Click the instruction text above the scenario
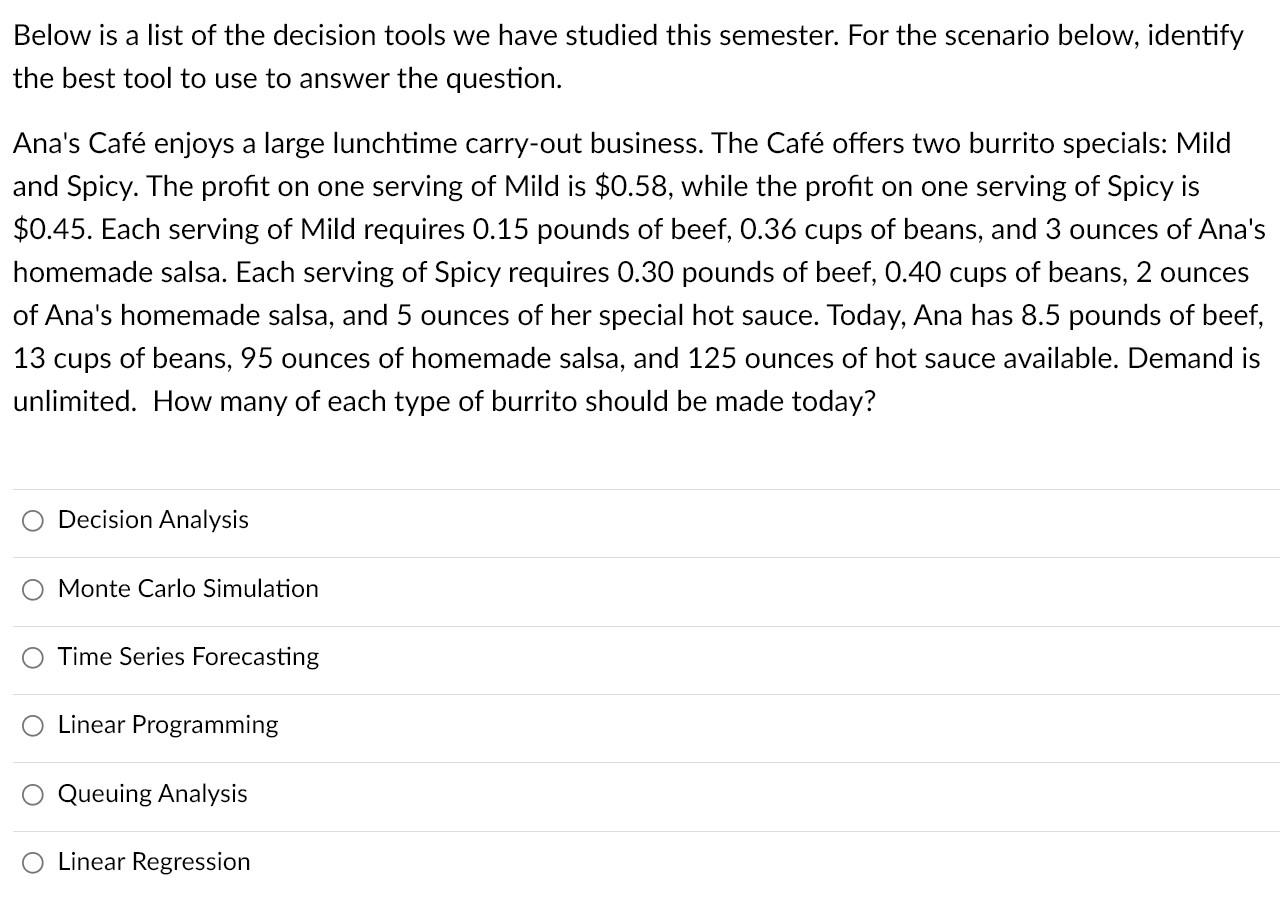Screen dimensions: 1288x908 (628, 56)
